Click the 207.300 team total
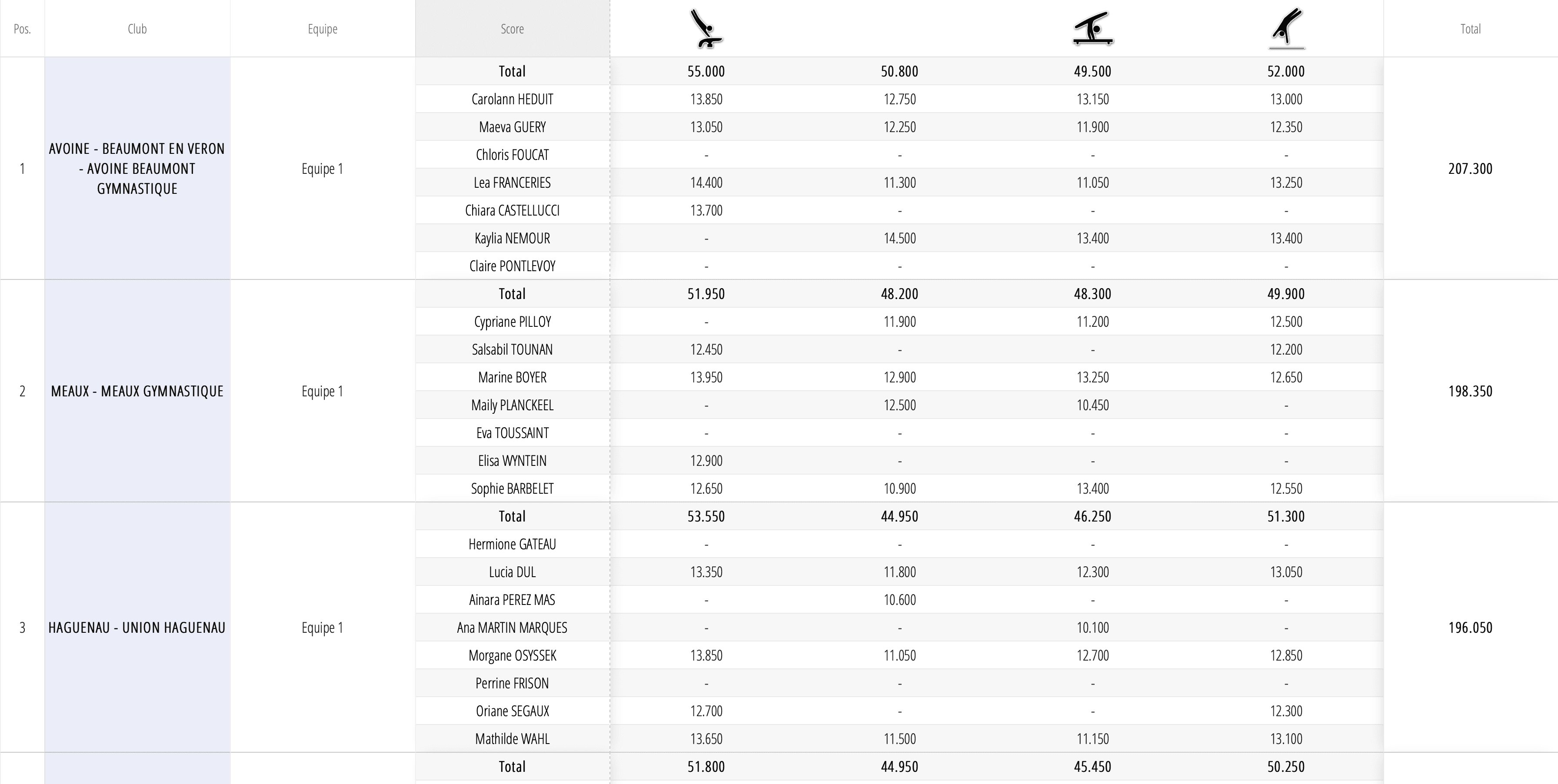This screenshot has height=784, width=1558. click(1470, 169)
